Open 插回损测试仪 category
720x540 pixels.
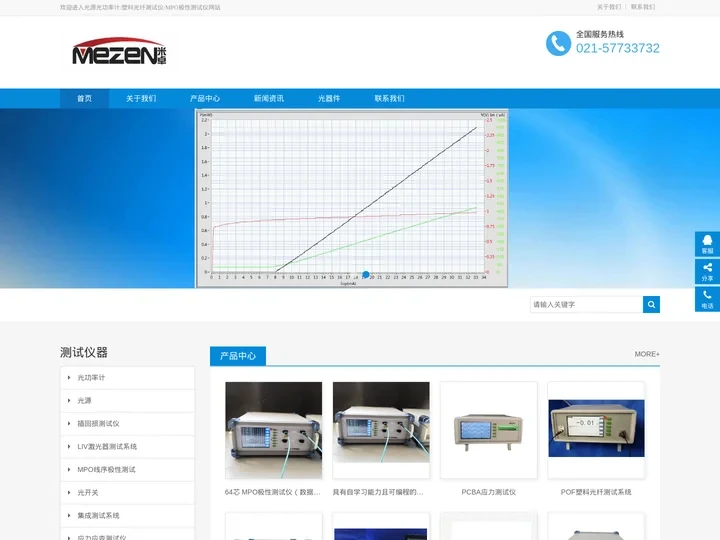98,423
